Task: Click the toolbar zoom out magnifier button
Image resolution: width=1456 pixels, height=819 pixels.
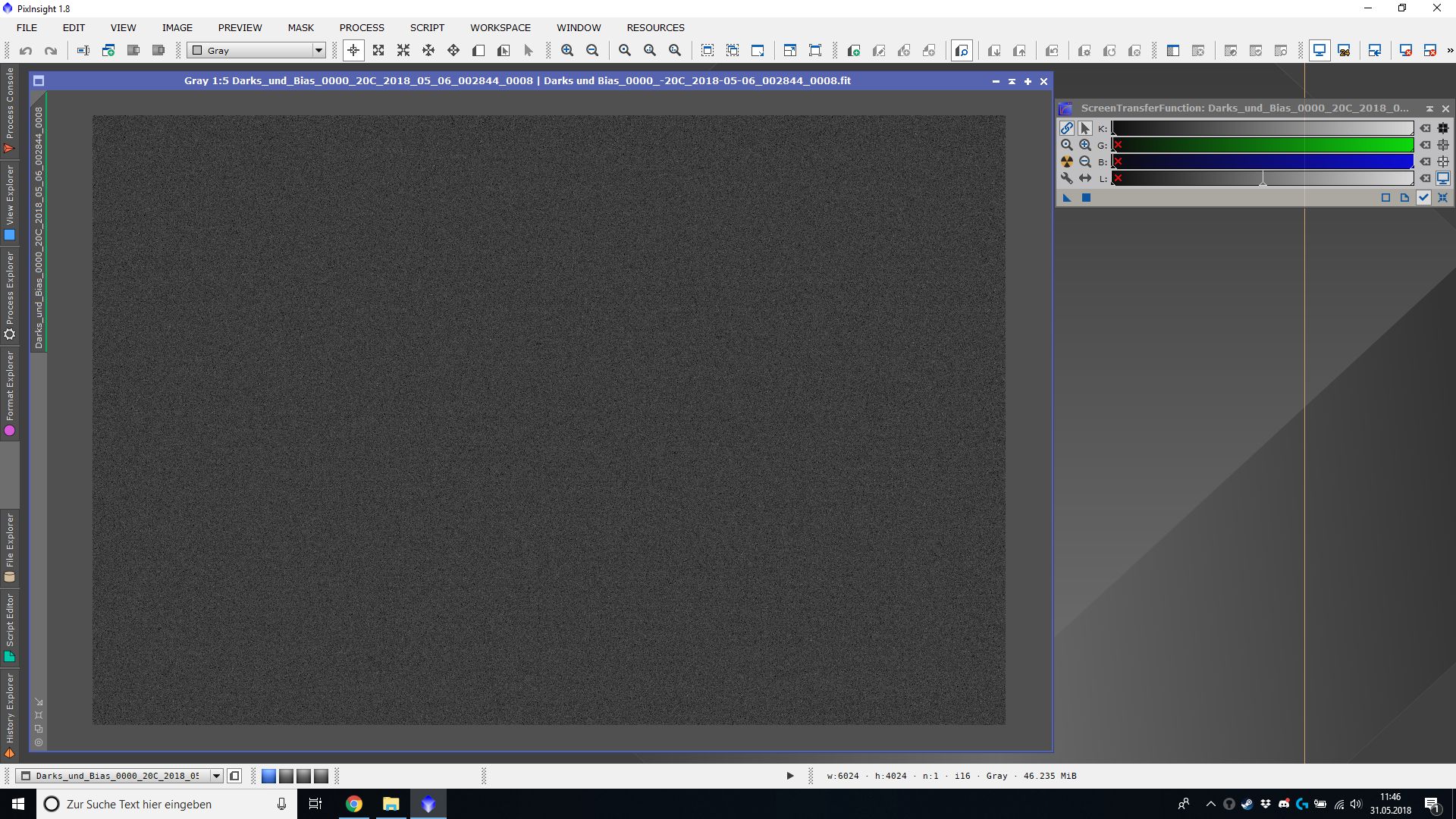Action: 592,51
